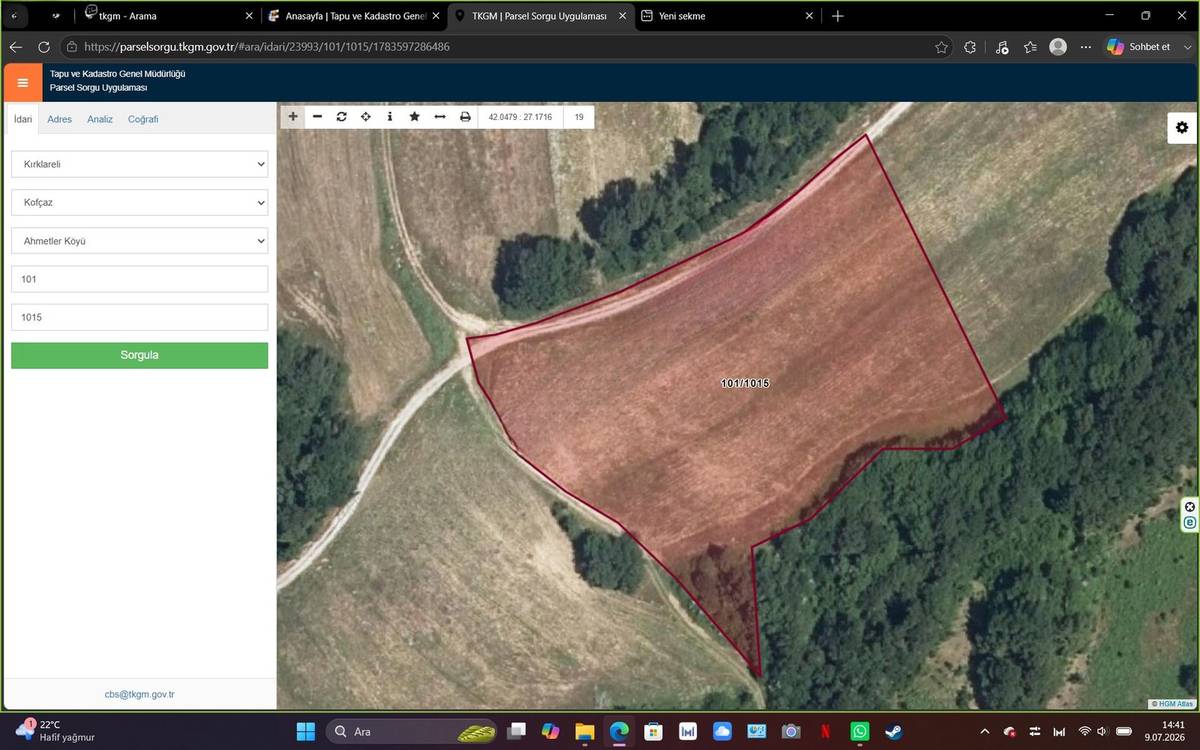1200x750 pixels.
Task: Bookmark this page with star icon
Action: tap(941, 47)
